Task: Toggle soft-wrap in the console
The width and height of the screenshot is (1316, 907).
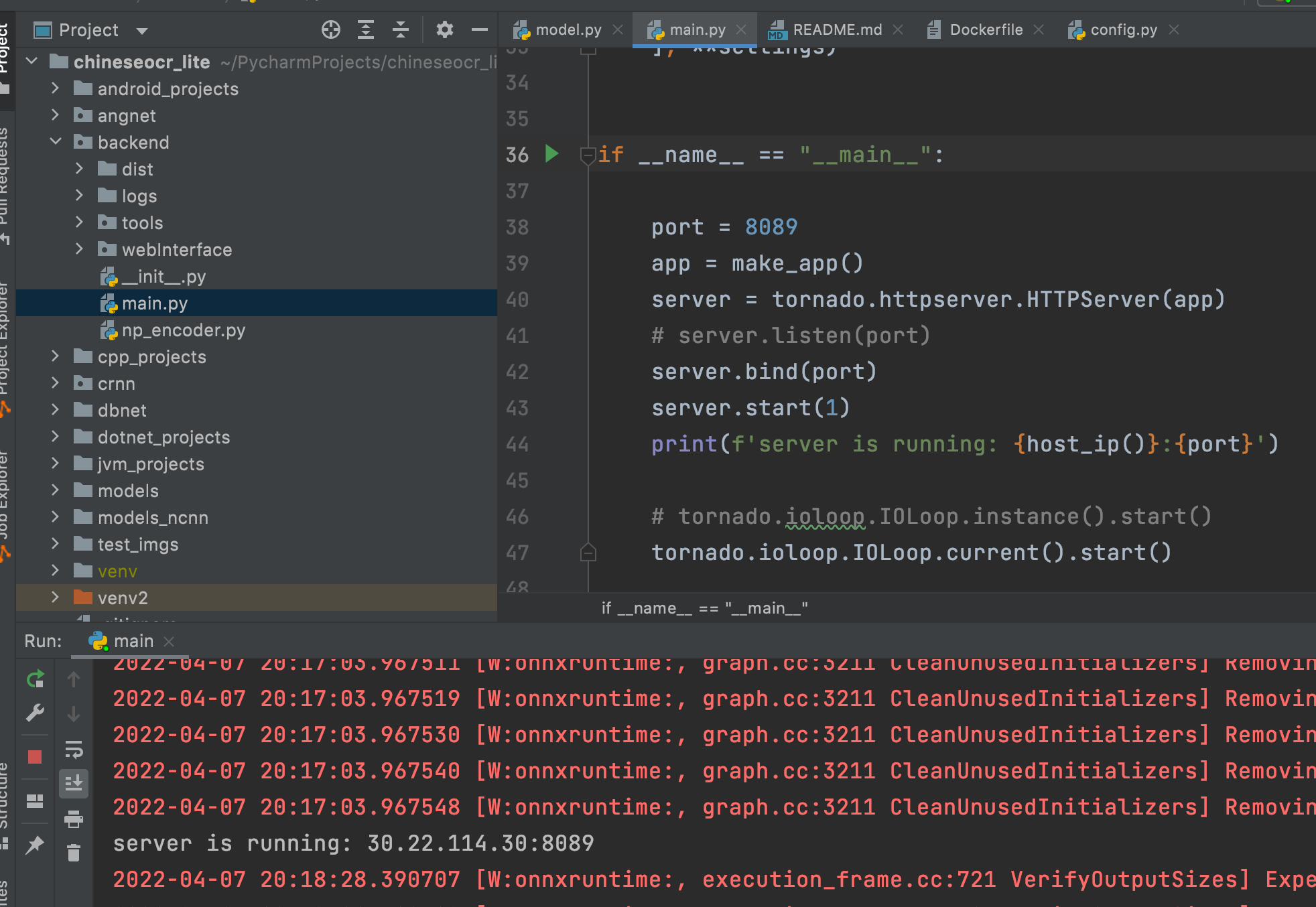Action: tap(74, 749)
